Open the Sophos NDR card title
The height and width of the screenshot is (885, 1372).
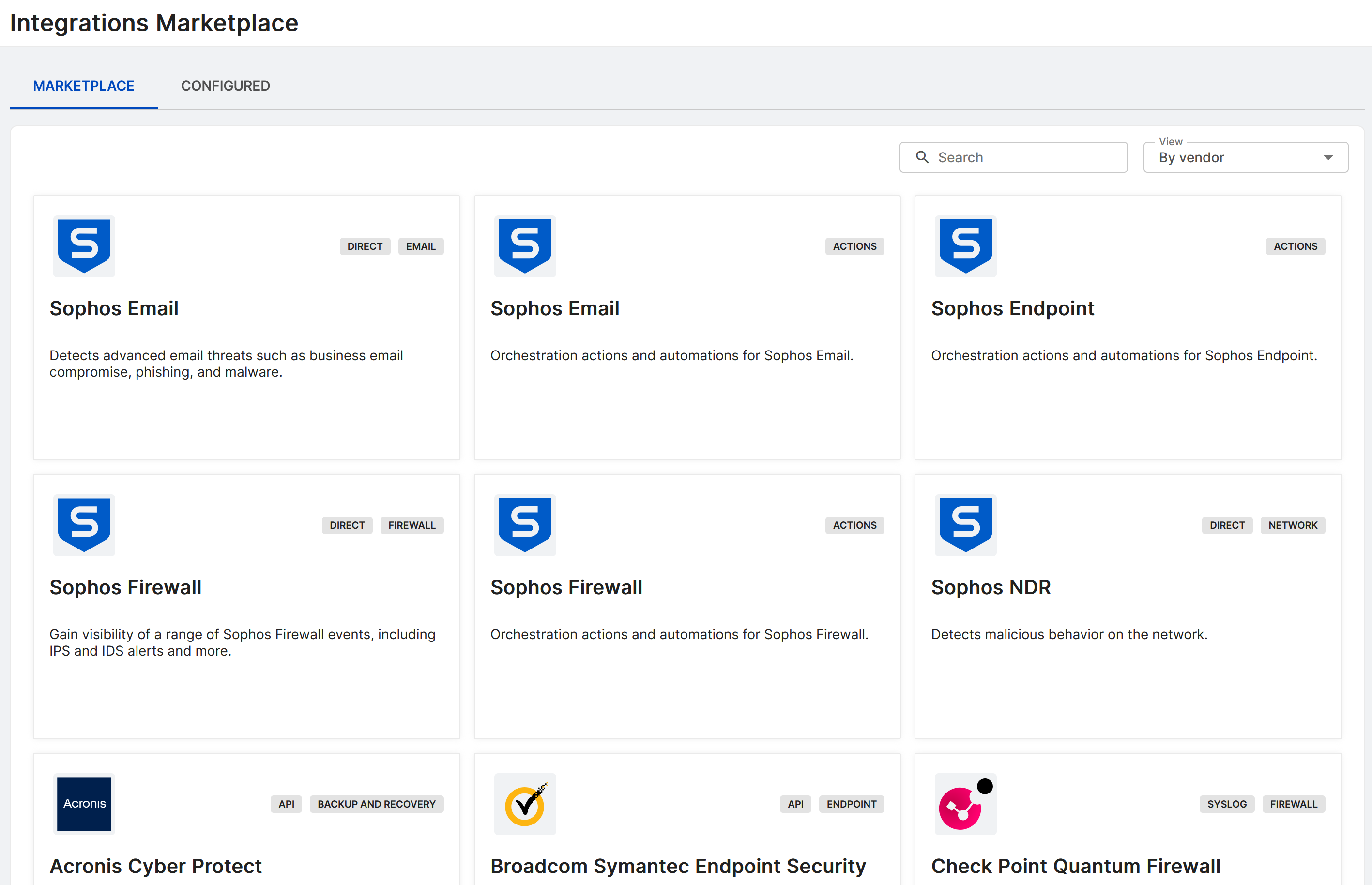click(991, 587)
